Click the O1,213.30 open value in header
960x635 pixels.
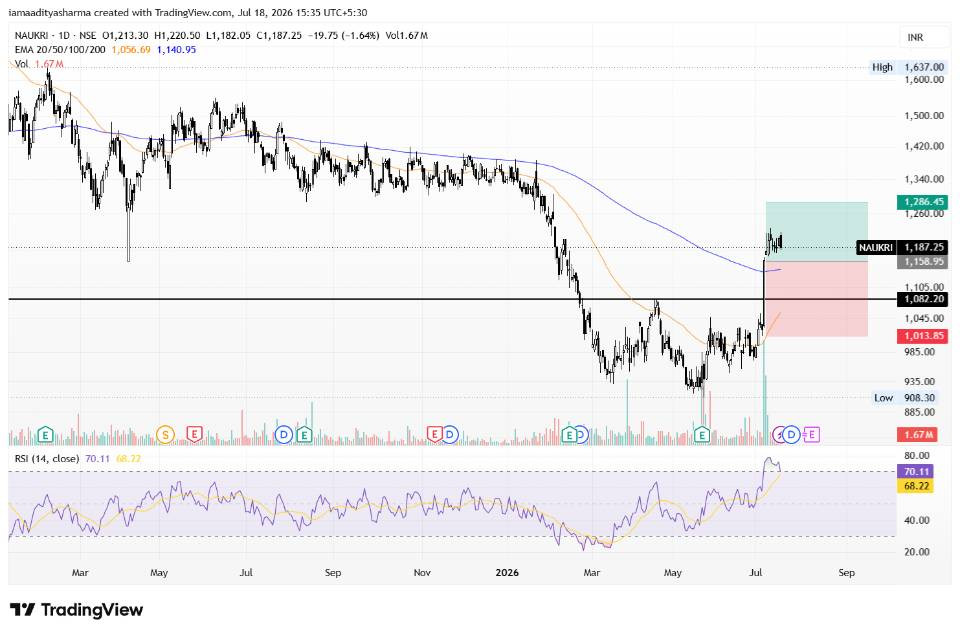(125, 36)
